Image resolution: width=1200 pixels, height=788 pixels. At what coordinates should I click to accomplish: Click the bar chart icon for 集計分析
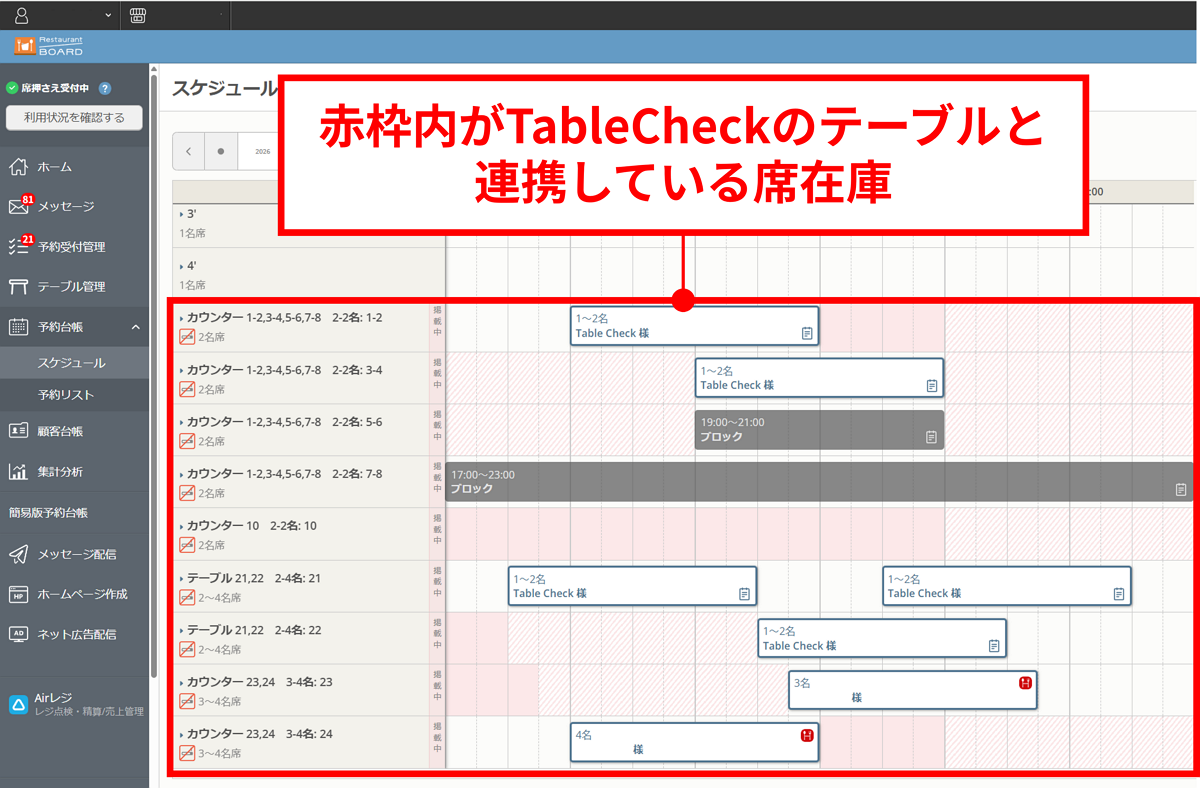(18, 471)
